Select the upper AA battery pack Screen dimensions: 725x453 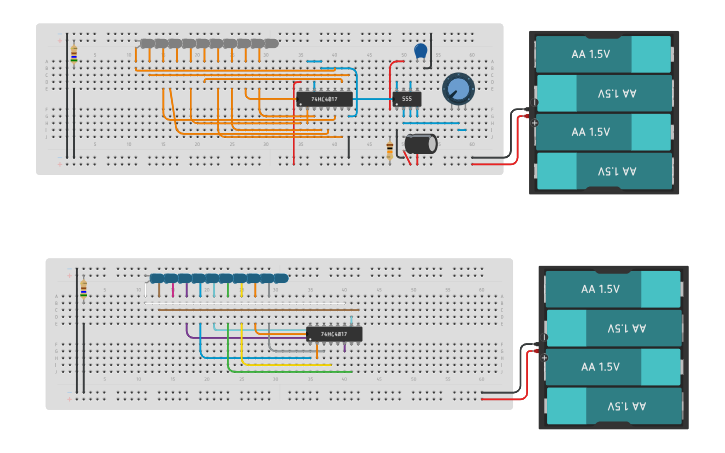pos(604,112)
